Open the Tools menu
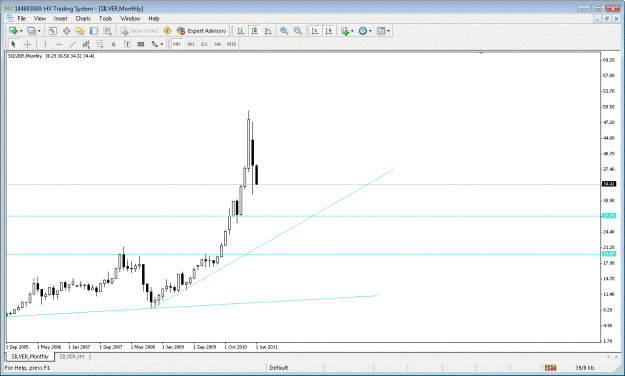The height and width of the screenshot is (376, 625). pos(105,18)
